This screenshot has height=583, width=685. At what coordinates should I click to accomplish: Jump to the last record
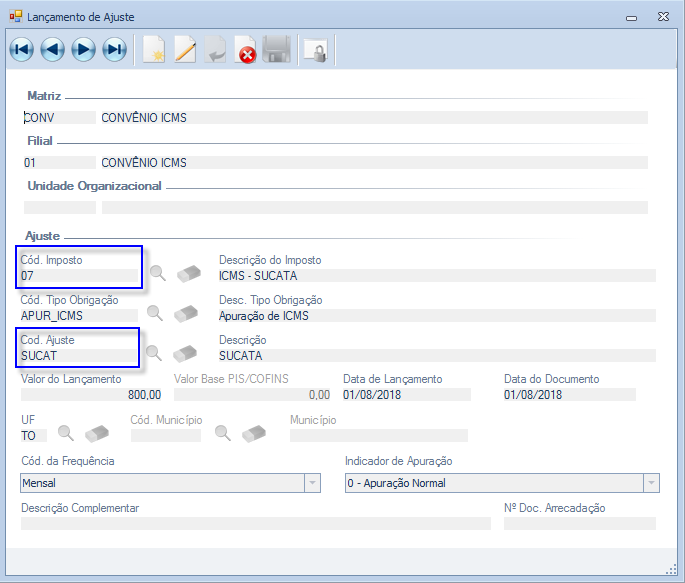(x=115, y=50)
